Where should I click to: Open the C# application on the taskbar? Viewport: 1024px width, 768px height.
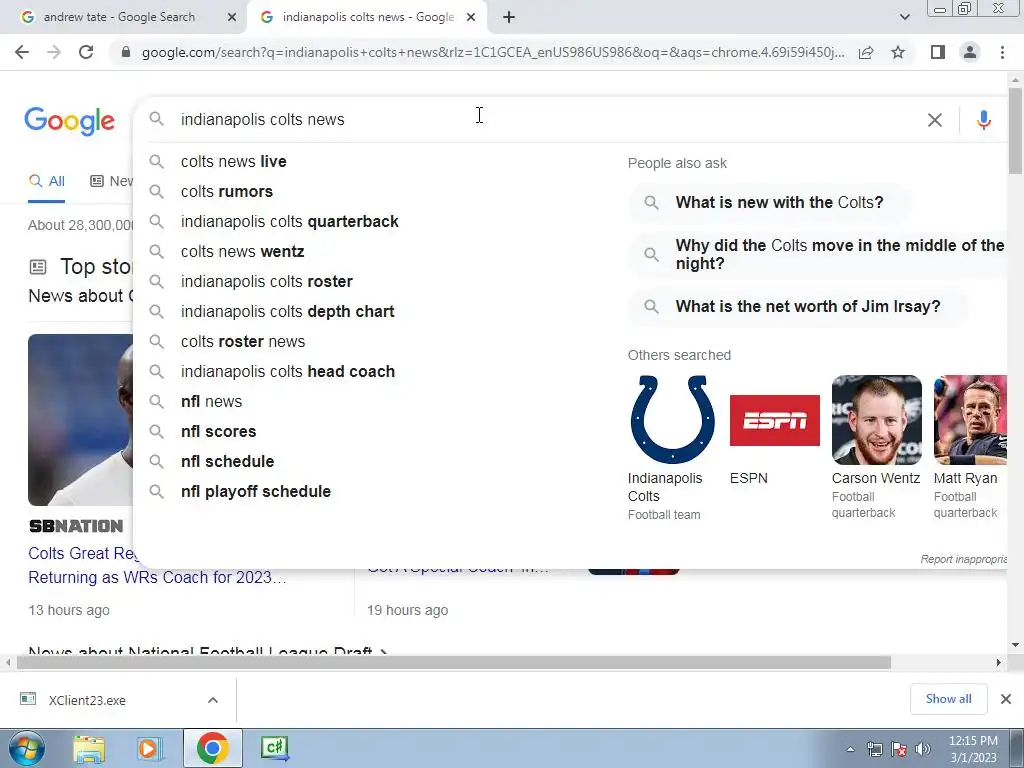pyautogui.click(x=274, y=748)
